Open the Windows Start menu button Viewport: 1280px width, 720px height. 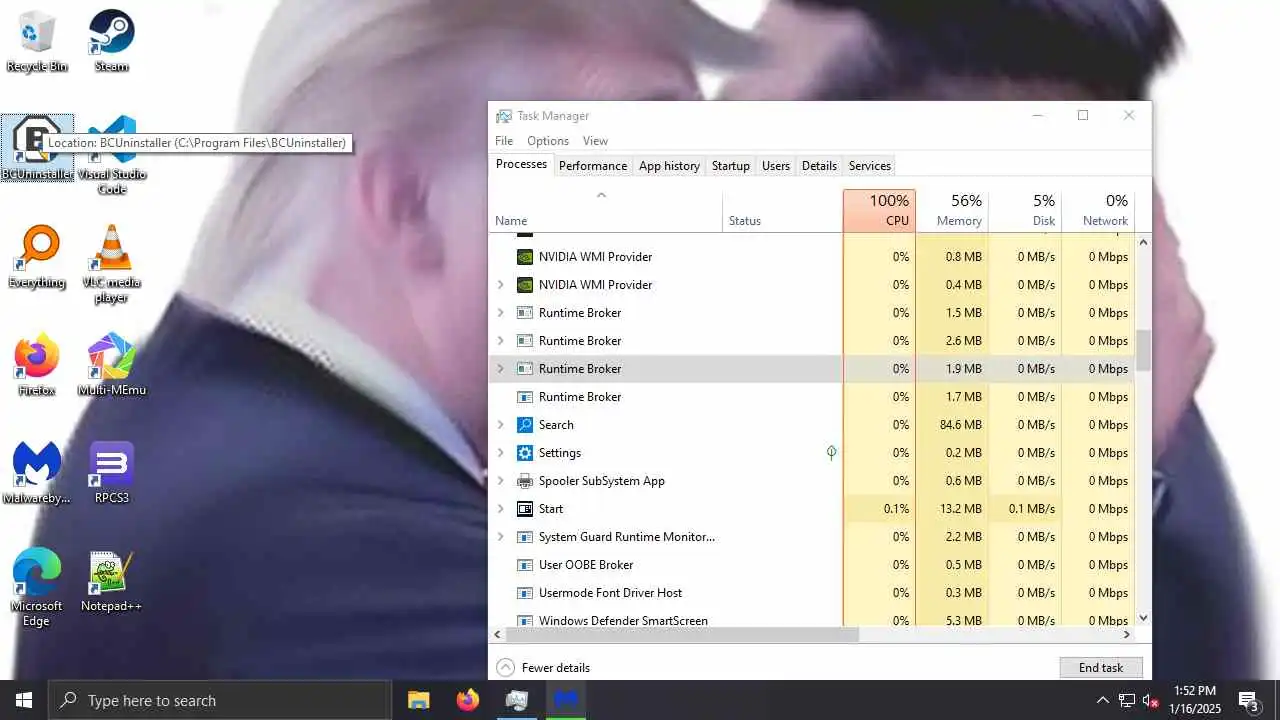pos(24,700)
